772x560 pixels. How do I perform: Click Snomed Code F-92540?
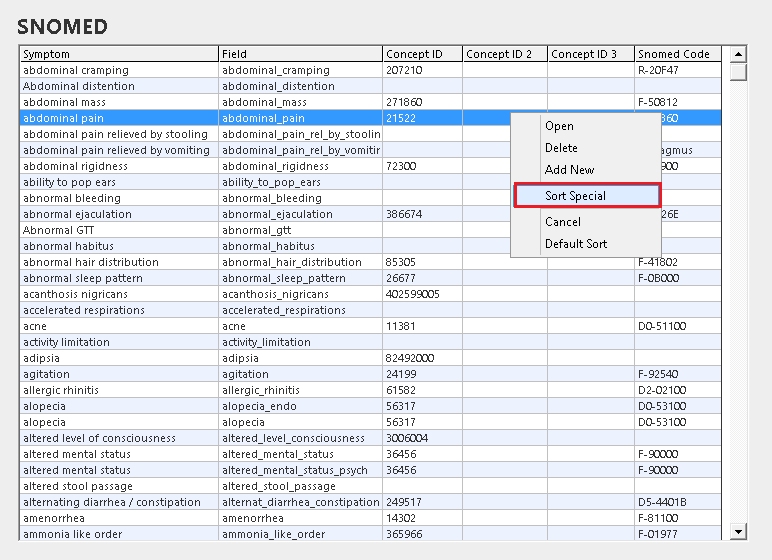tap(678, 374)
